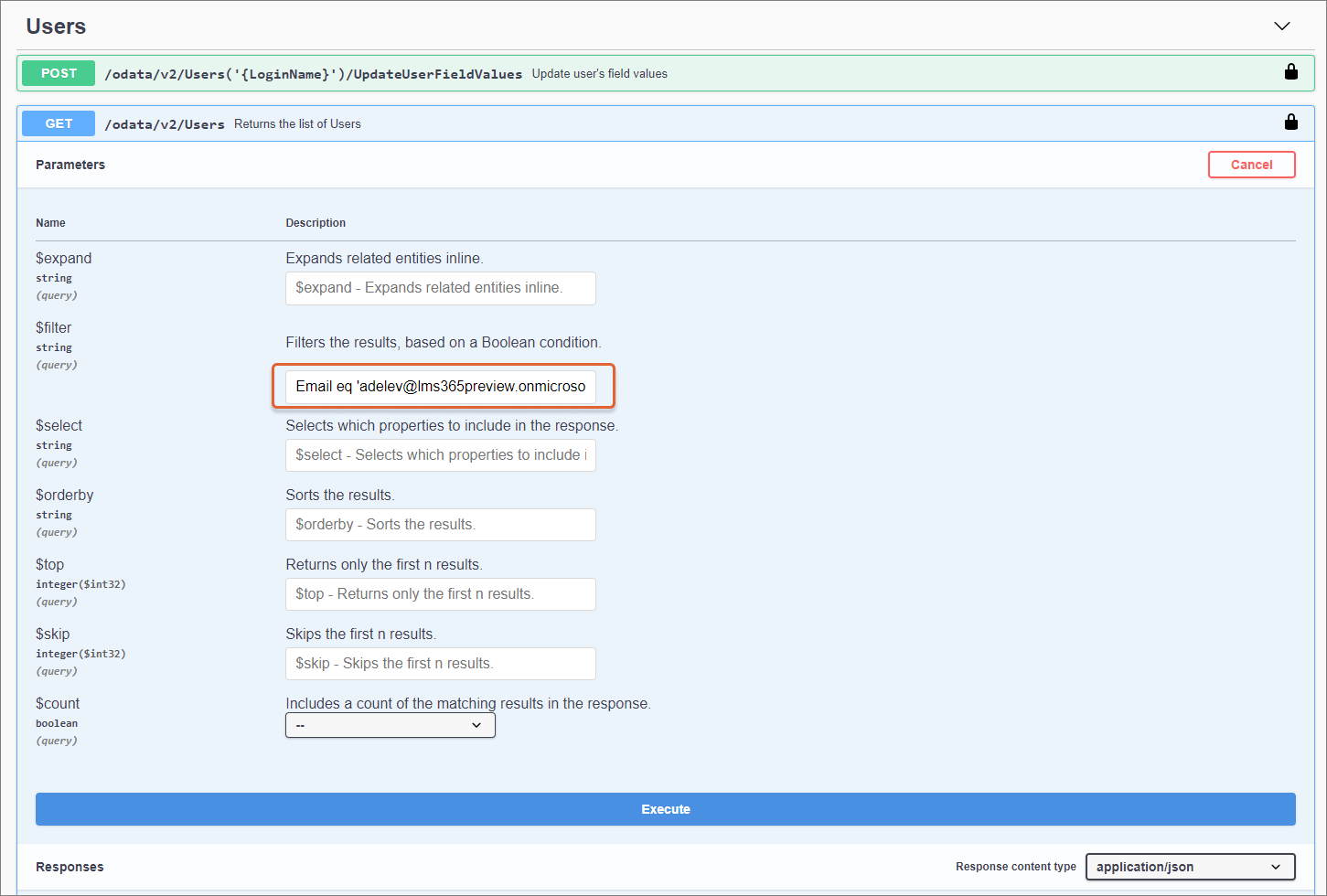Open the $count boolean dropdown
This screenshot has height=896, width=1327.
coord(390,725)
